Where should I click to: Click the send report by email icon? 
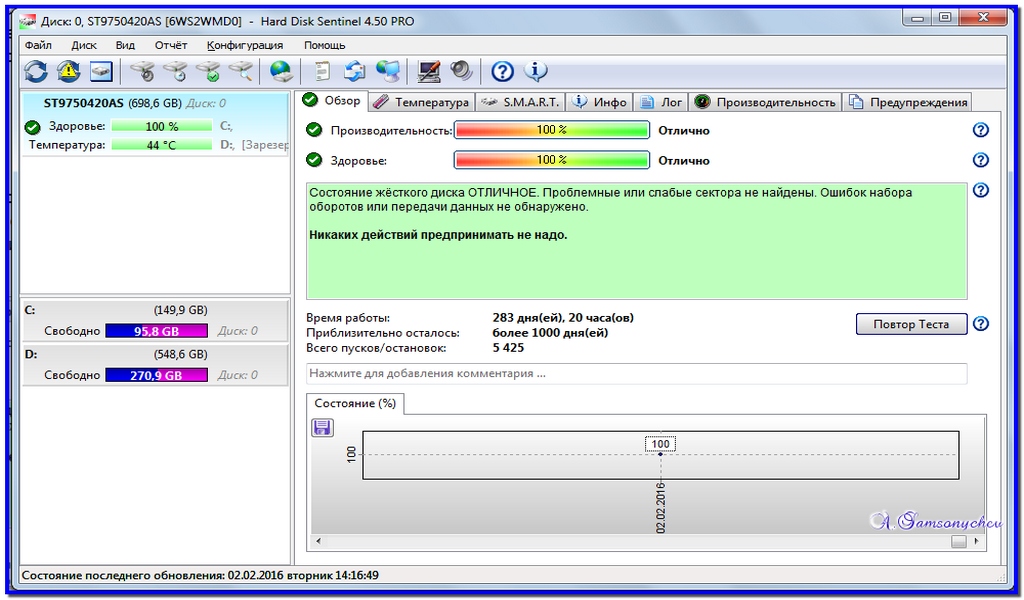[x=355, y=71]
